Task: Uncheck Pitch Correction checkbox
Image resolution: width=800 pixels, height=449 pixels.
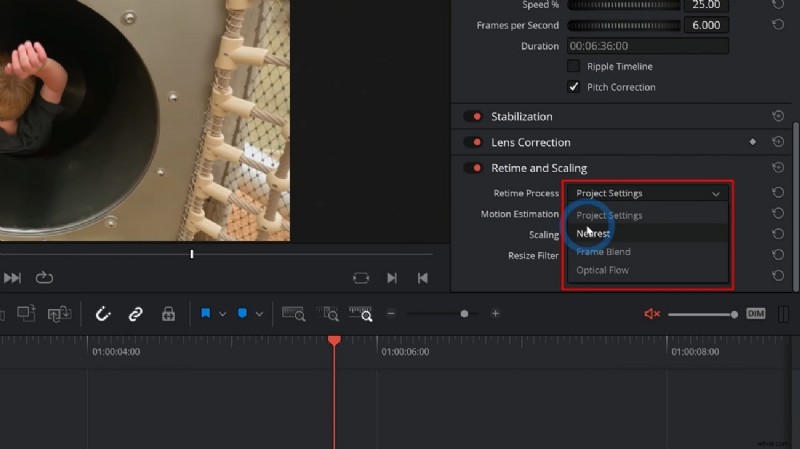Action: (573, 87)
